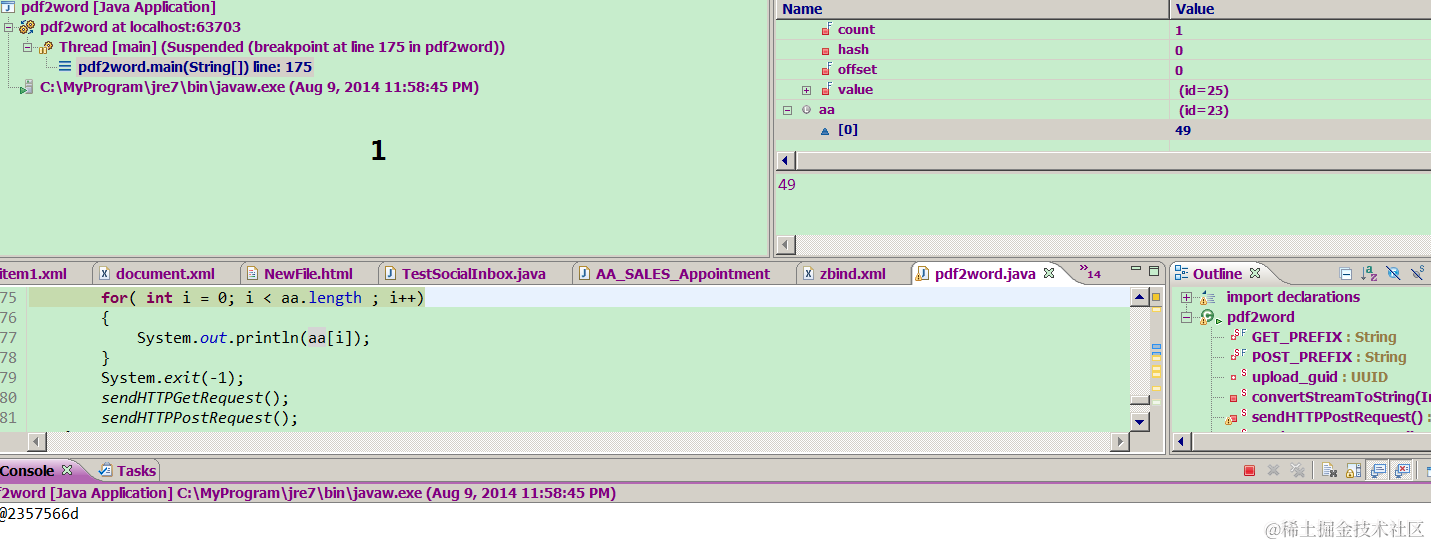Image resolution: width=1431 pixels, height=546 pixels.
Task: Click the yellow warning marker atop overview ruler
Action: tap(1156, 297)
